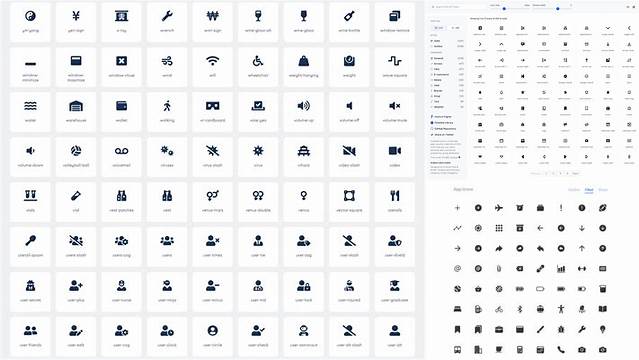Pick the volume-up speaker icon

point(303,112)
